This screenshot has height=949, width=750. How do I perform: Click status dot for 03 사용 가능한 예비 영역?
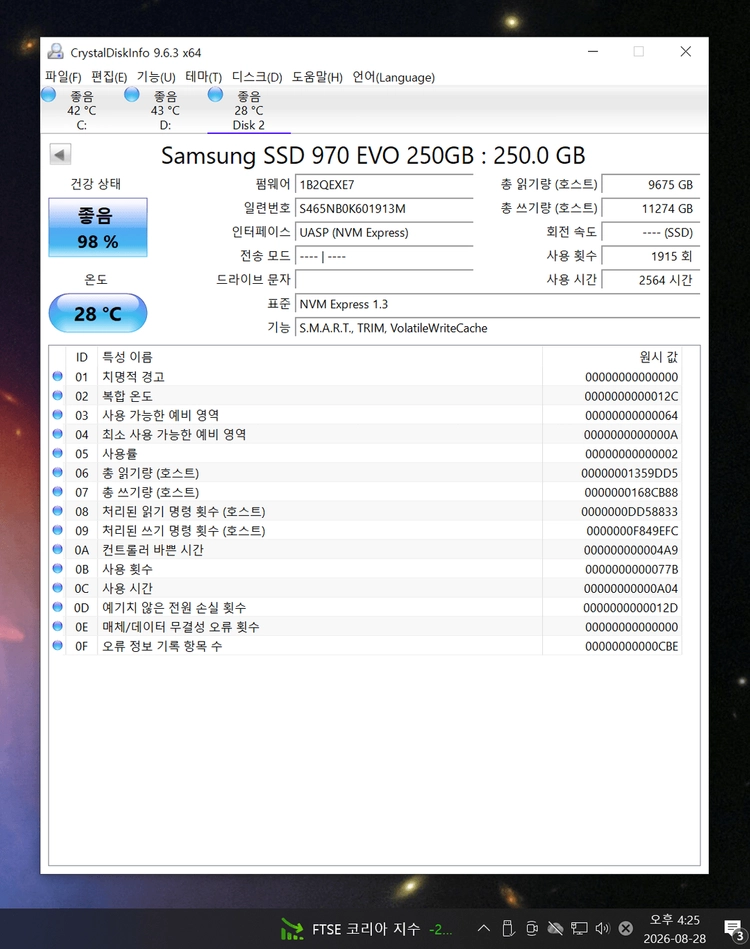(58, 415)
